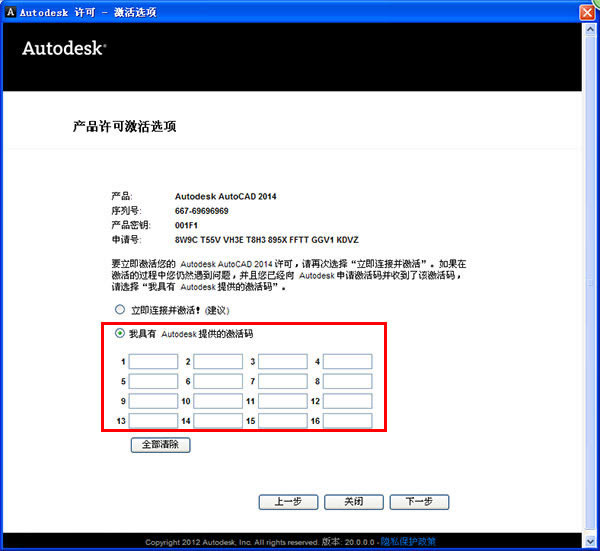Click the scrollbar up arrow
The width and height of the screenshot is (600, 551).
coord(590,30)
